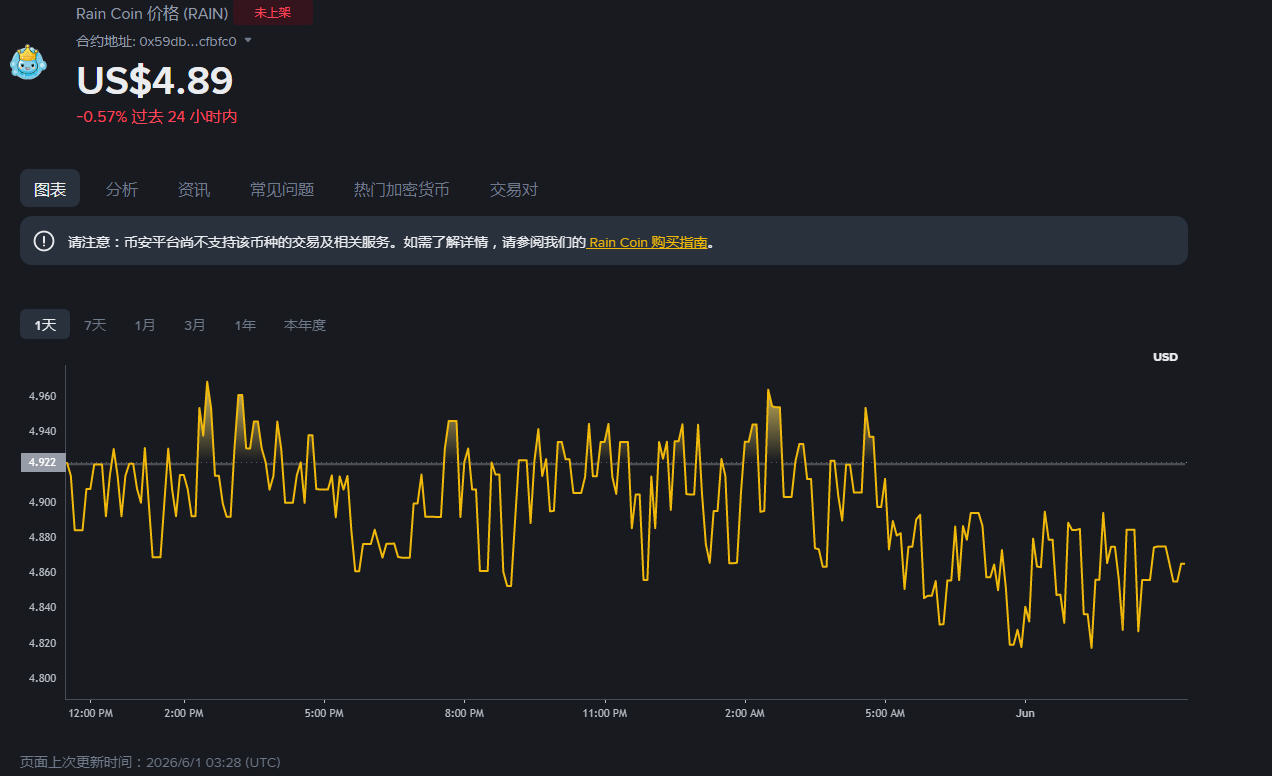Click the 4.840 y-axis label
The image size is (1272, 776).
[x=43, y=608]
